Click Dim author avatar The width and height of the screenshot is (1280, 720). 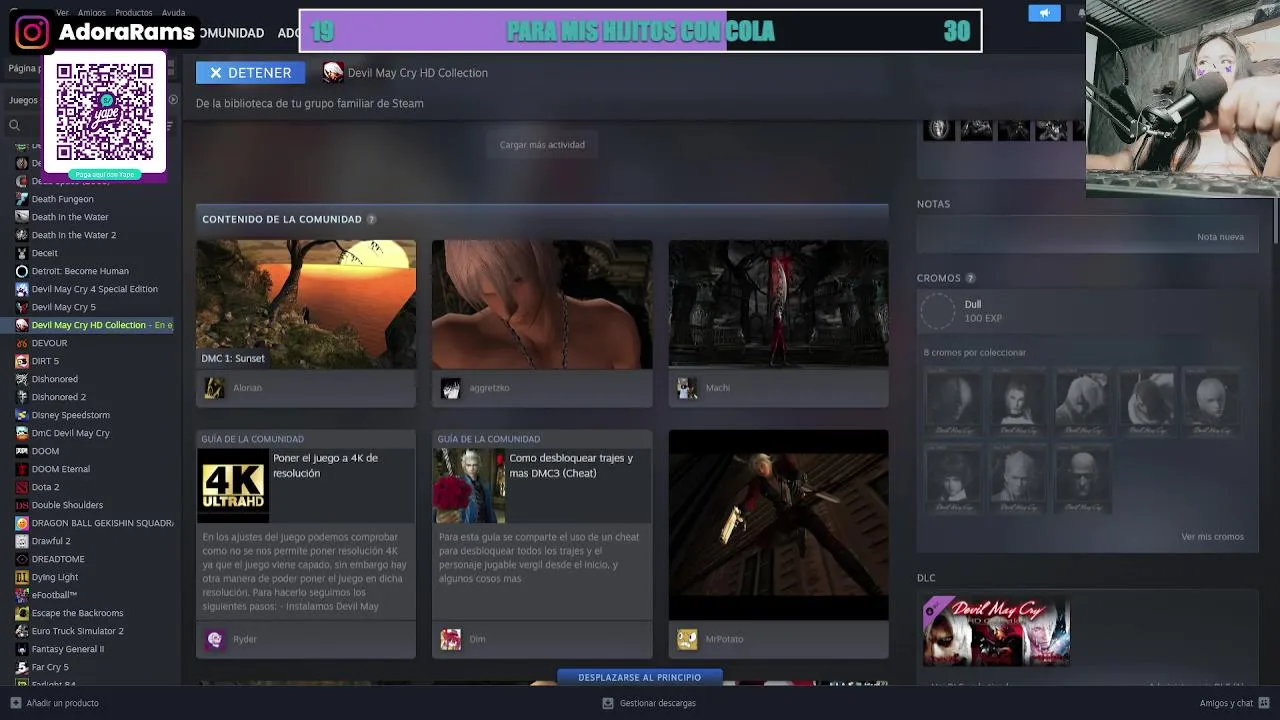tap(451, 639)
